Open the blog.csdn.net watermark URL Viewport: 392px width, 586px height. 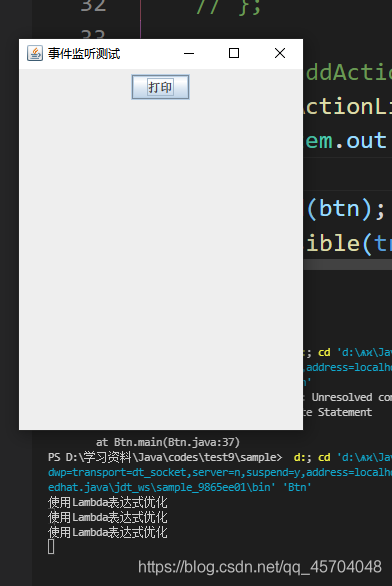point(260,567)
